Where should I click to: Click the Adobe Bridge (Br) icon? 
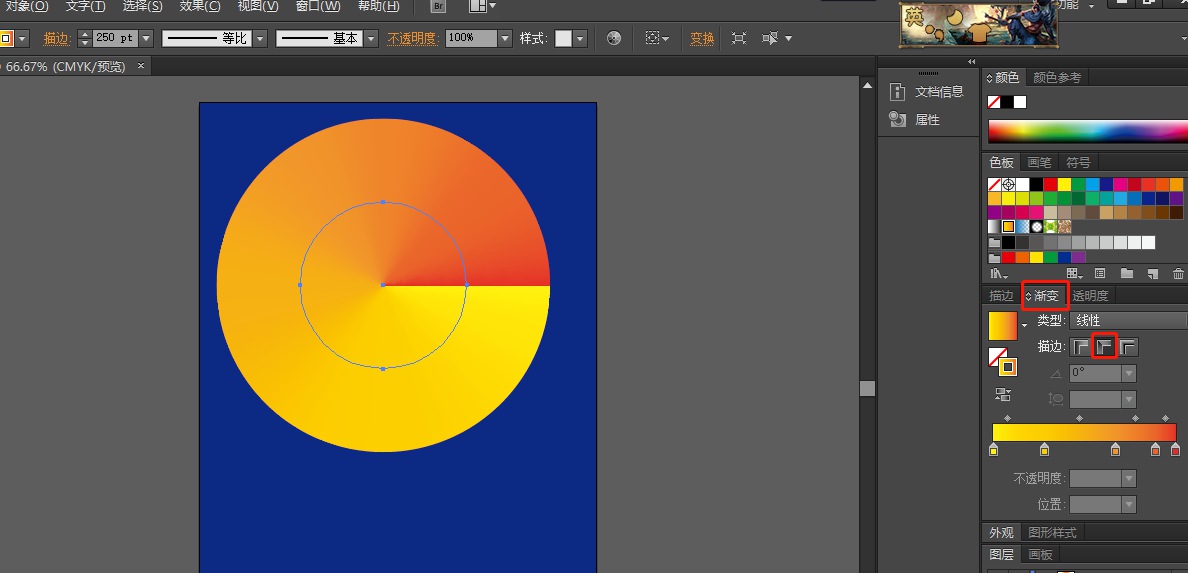pos(438,6)
